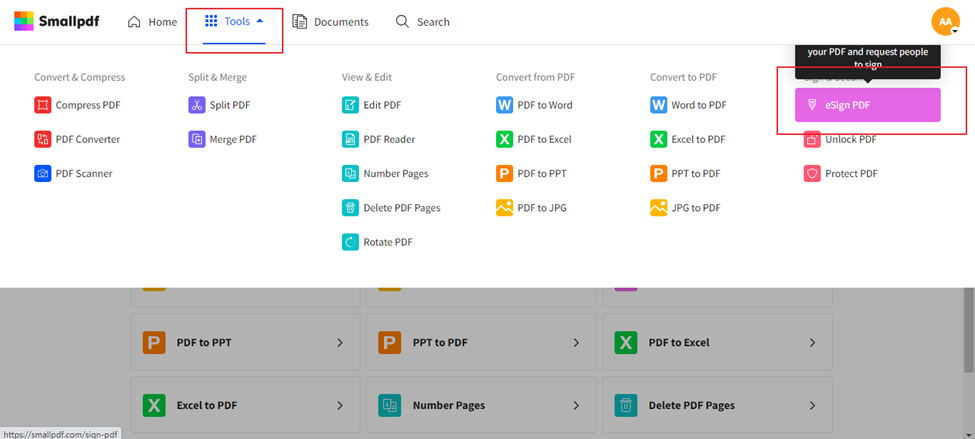975x439 pixels.
Task: Open Merge PDF link text
Action: pyautogui.click(x=233, y=139)
